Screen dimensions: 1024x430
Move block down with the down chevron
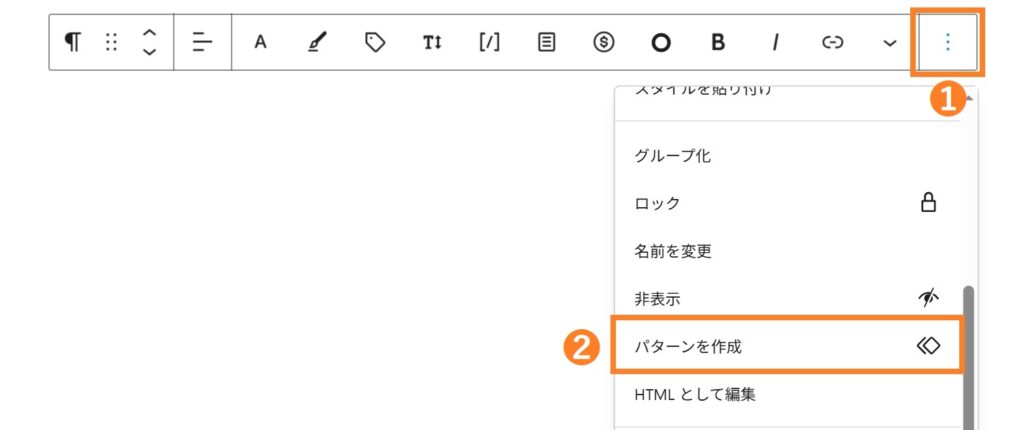(x=150, y=52)
